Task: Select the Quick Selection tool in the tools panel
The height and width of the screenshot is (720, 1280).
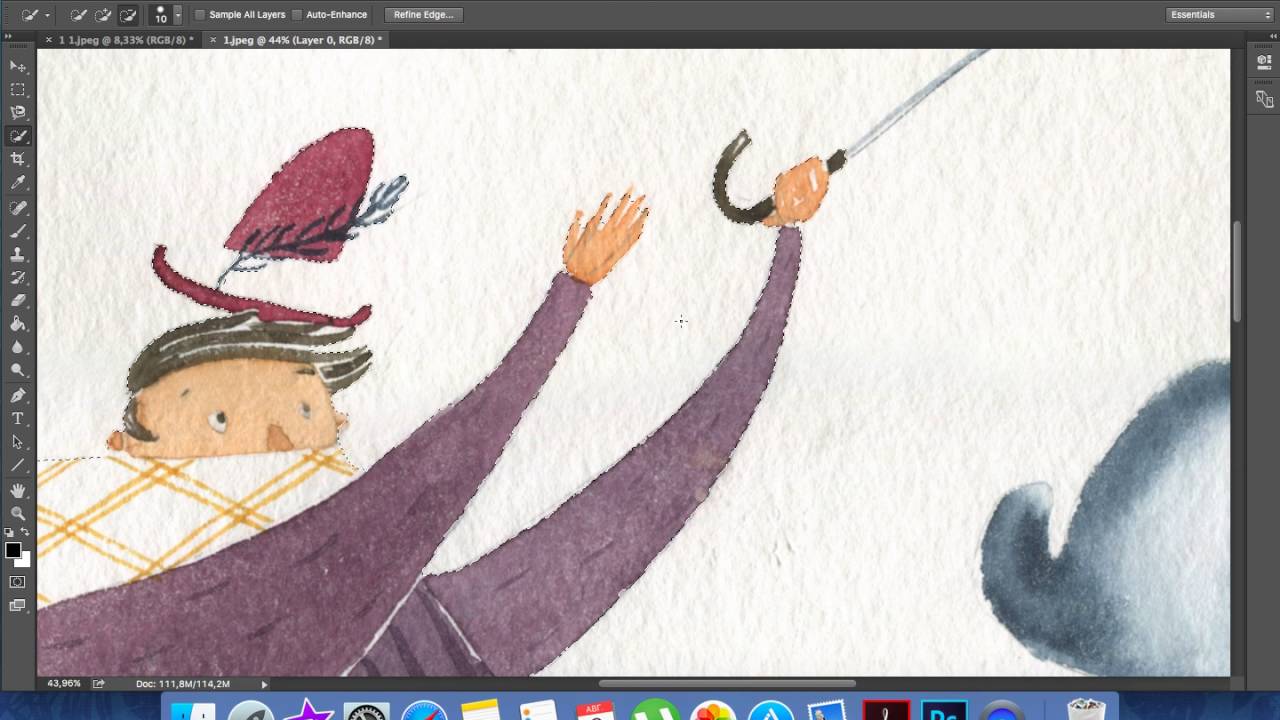Action: pyautogui.click(x=18, y=136)
